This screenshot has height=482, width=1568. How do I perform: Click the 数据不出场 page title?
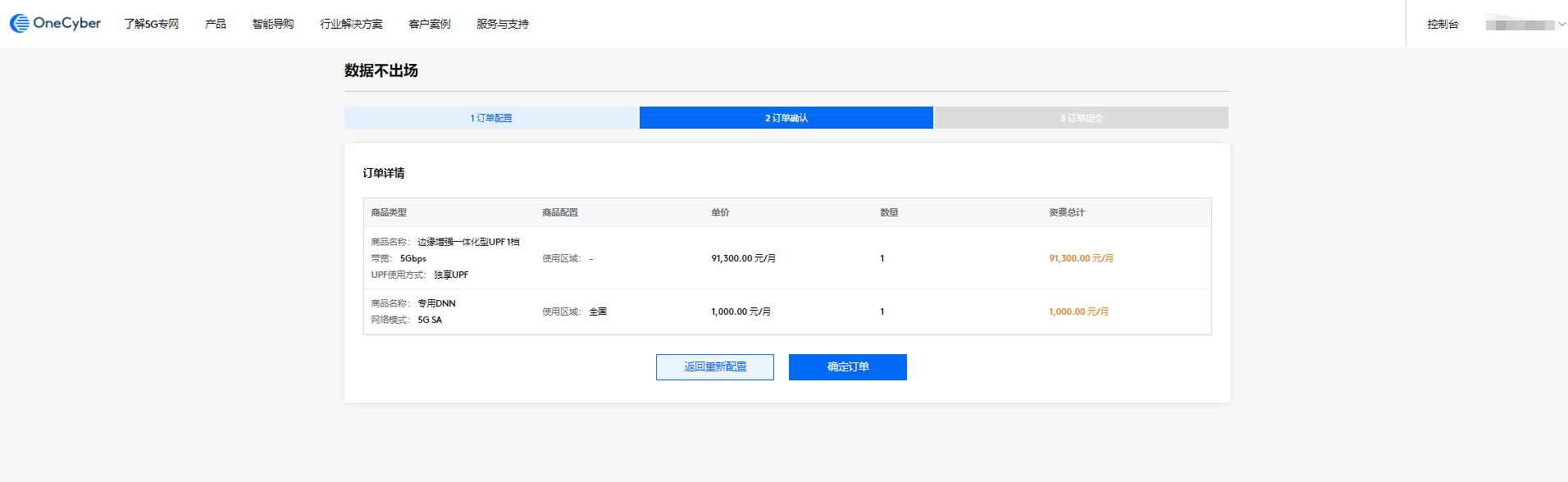(x=381, y=71)
